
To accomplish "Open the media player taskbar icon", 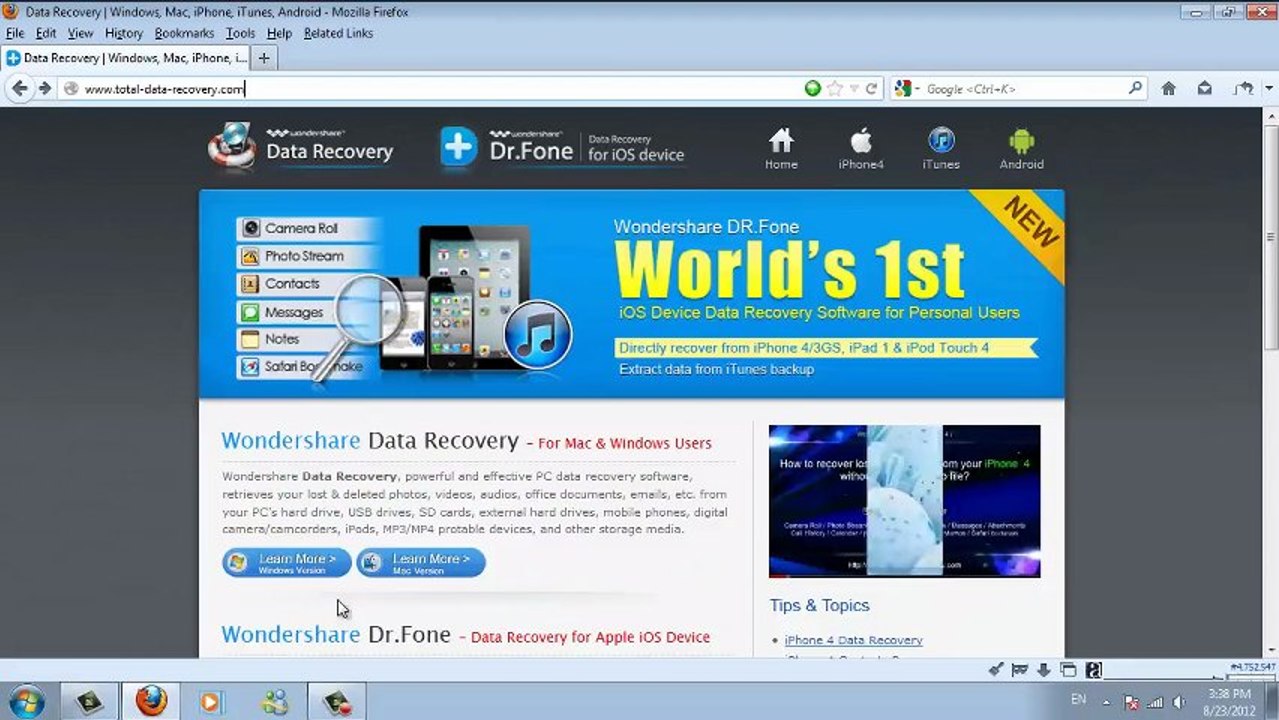I will tap(211, 702).
